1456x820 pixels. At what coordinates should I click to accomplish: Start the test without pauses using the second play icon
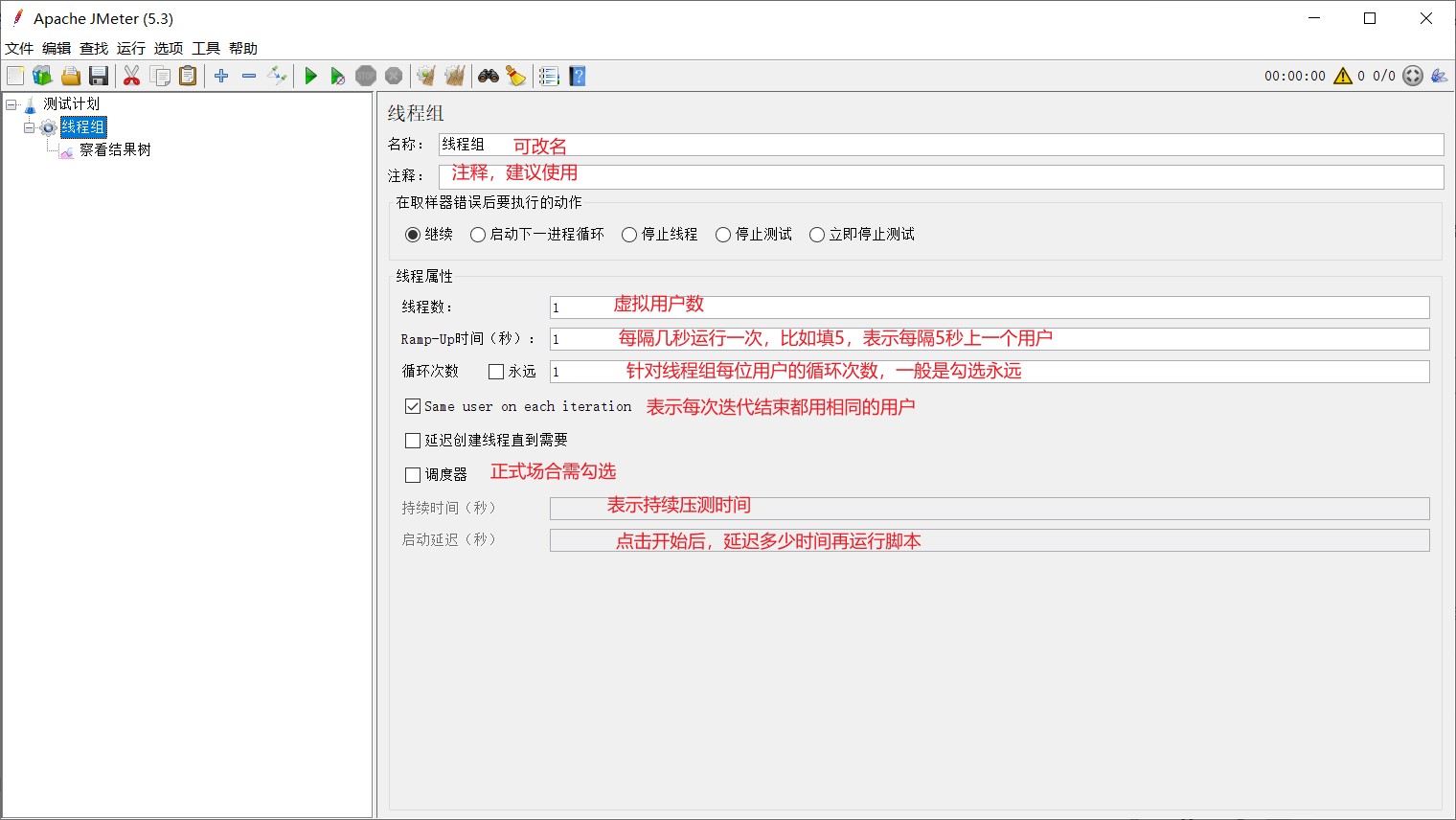tap(337, 76)
